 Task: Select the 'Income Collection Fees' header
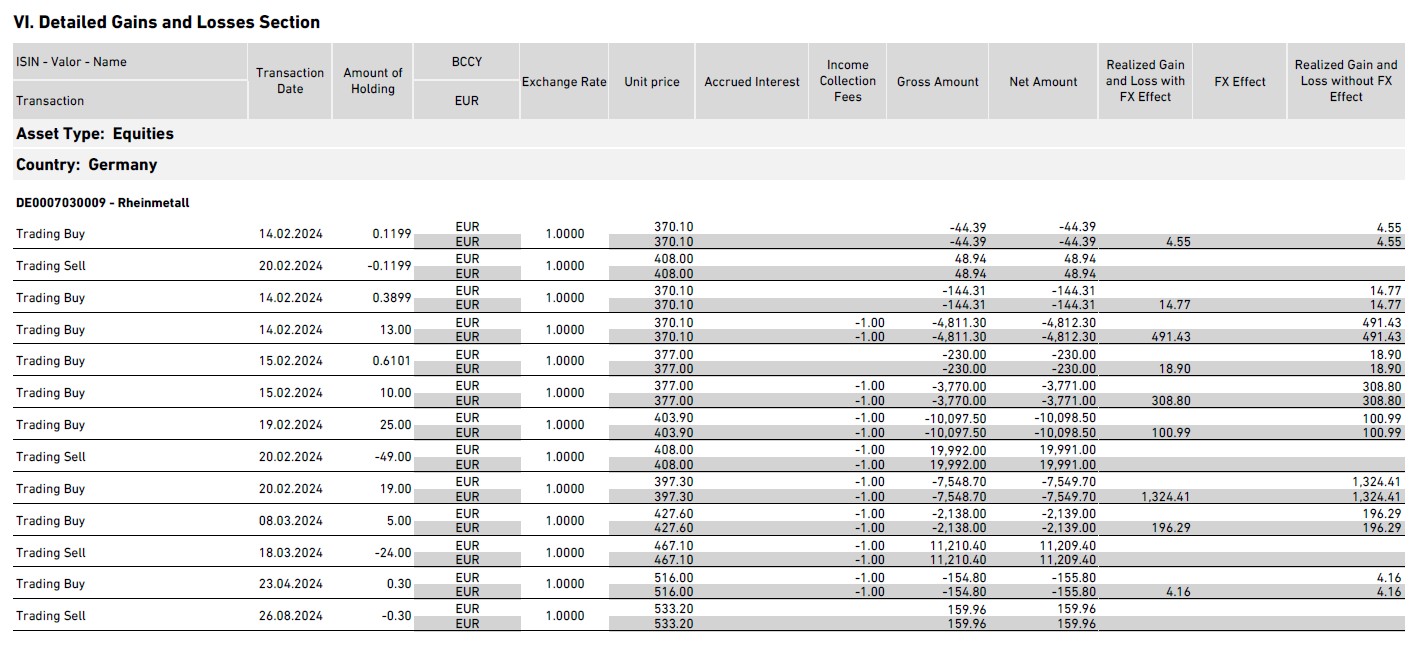point(847,81)
